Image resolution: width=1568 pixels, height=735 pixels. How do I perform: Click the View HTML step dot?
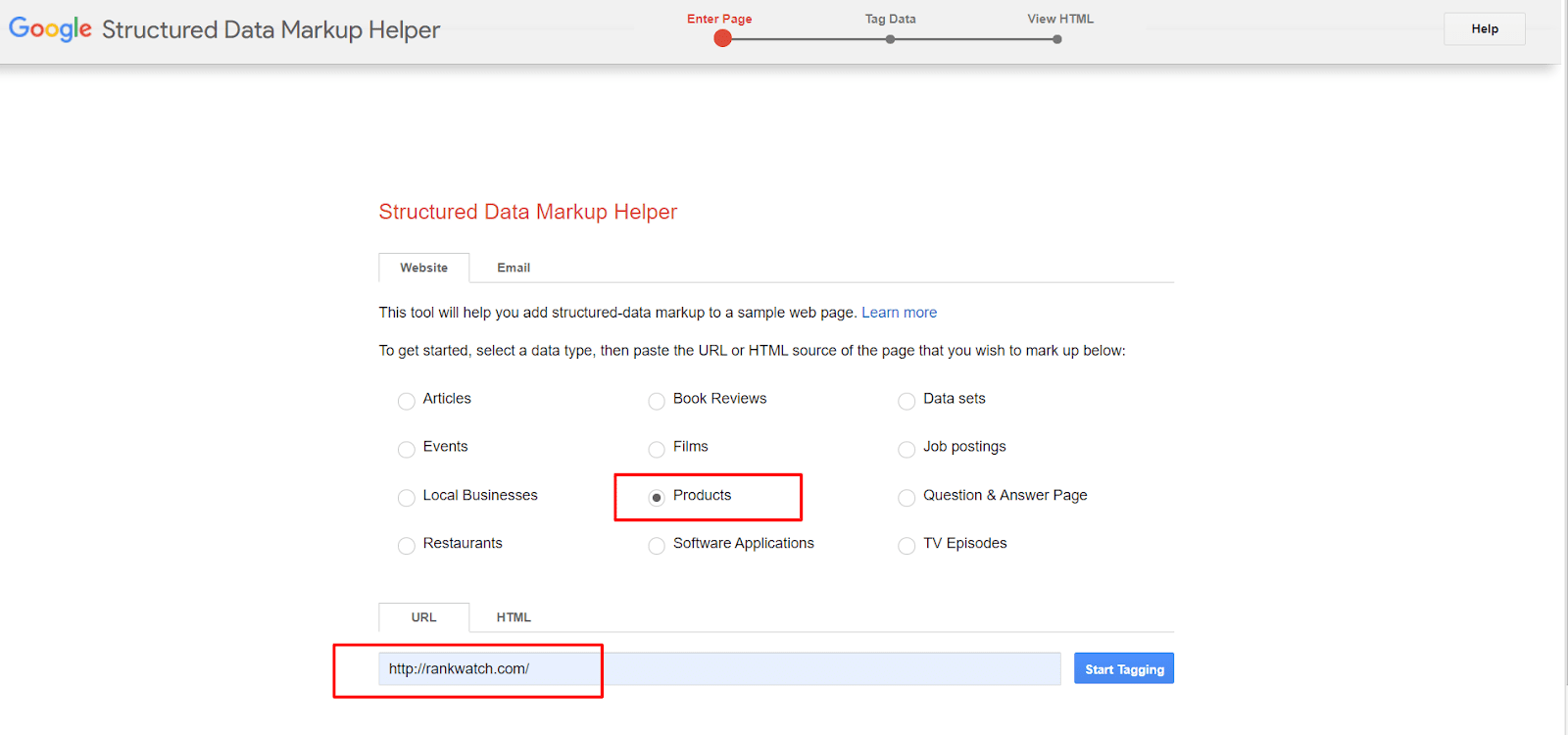tap(1056, 39)
